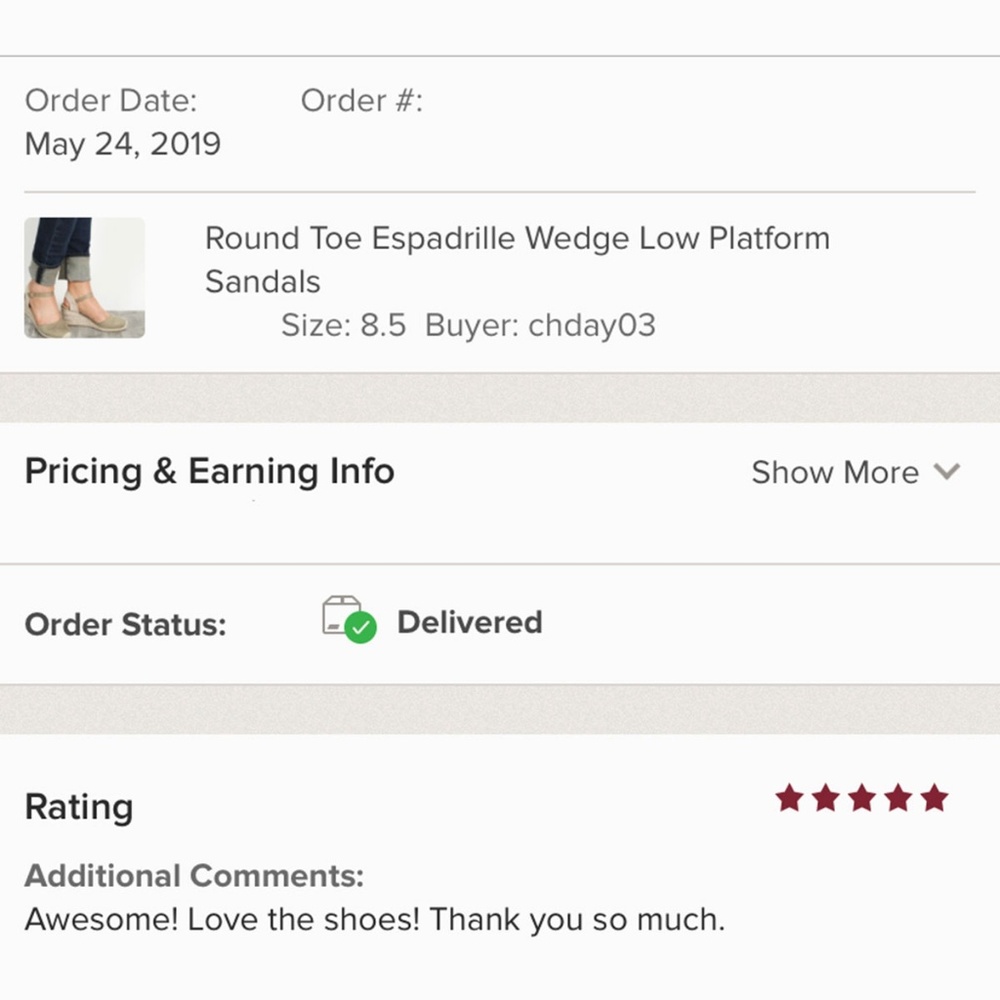This screenshot has height=1000, width=1000.
Task: Click the Additional Comments label
Action: (x=194, y=876)
